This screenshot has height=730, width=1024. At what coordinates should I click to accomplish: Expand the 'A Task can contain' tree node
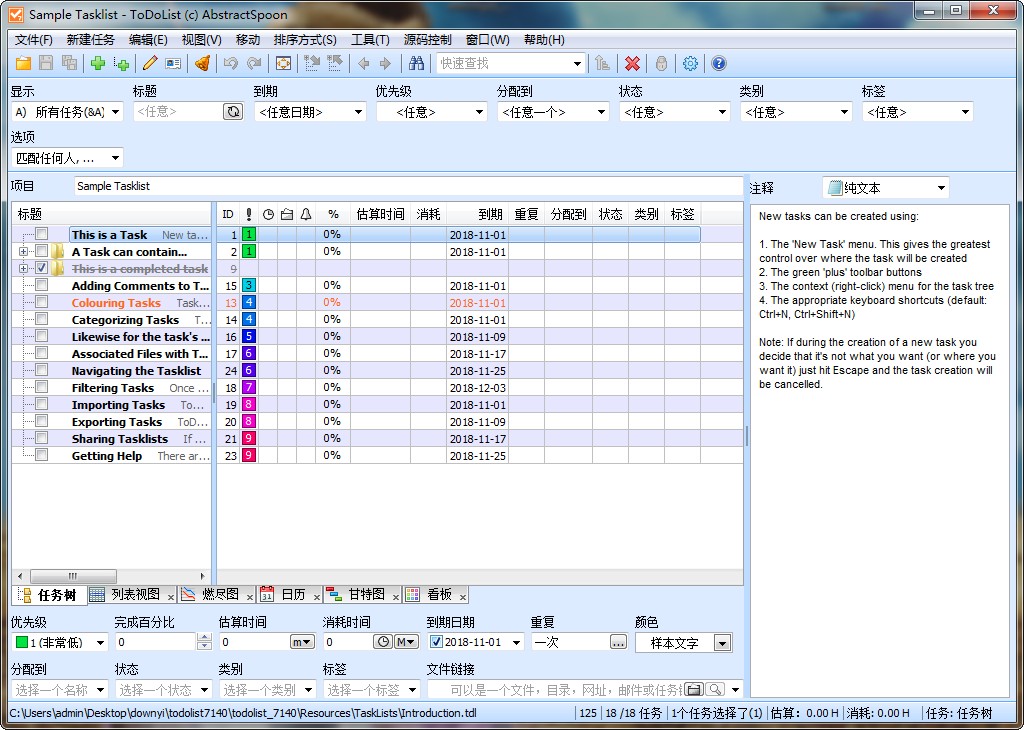[23, 252]
